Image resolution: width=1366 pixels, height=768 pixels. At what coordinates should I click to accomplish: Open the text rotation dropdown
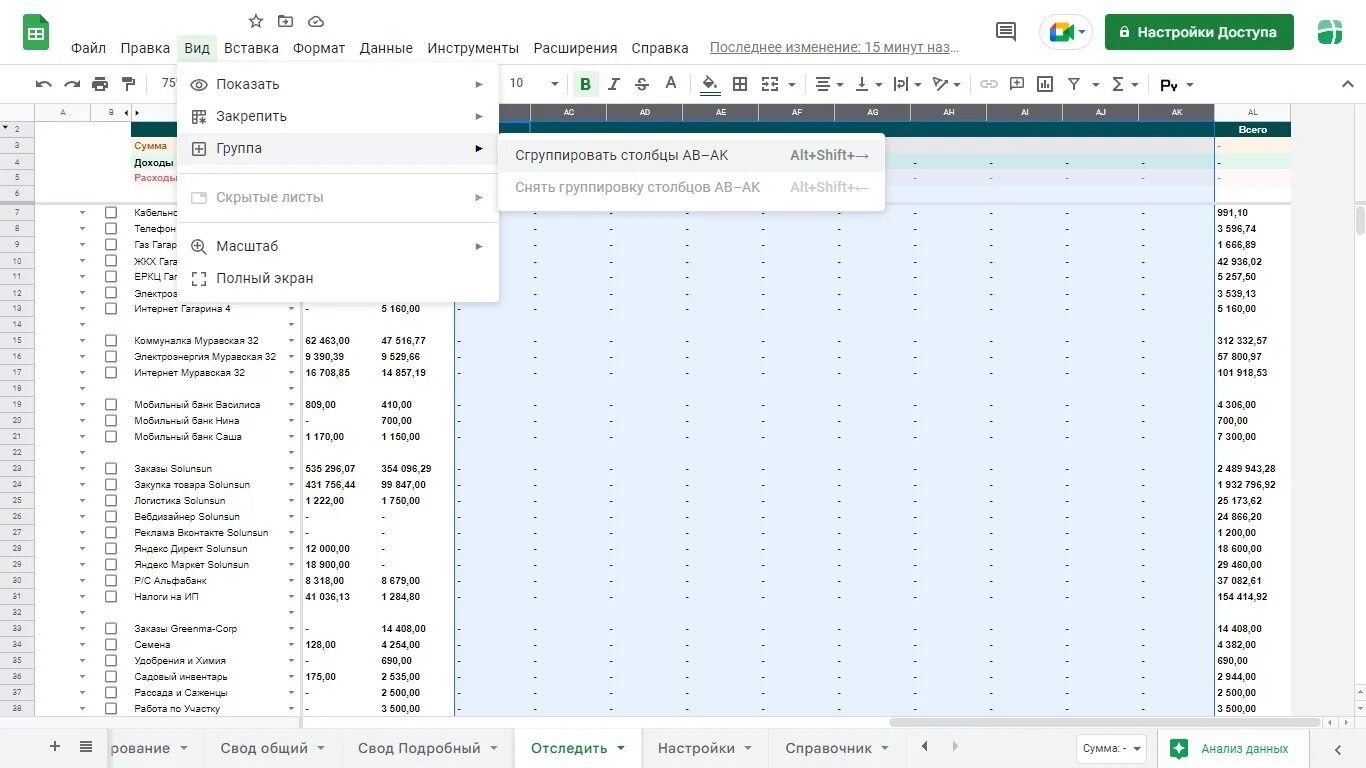tap(946, 84)
